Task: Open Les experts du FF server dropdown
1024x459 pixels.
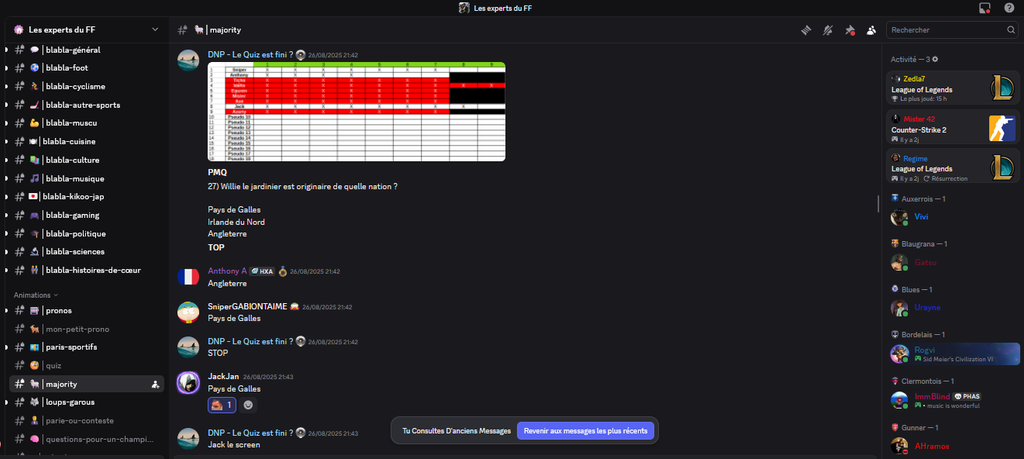Action: pyautogui.click(x=84, y=30)
